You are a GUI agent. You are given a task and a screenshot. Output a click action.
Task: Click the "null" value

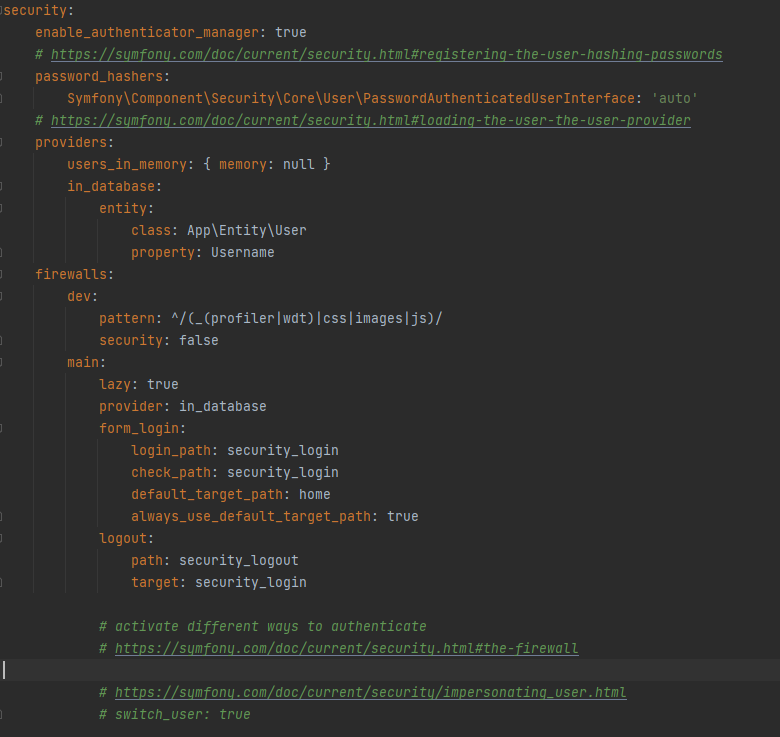point(298,165)
